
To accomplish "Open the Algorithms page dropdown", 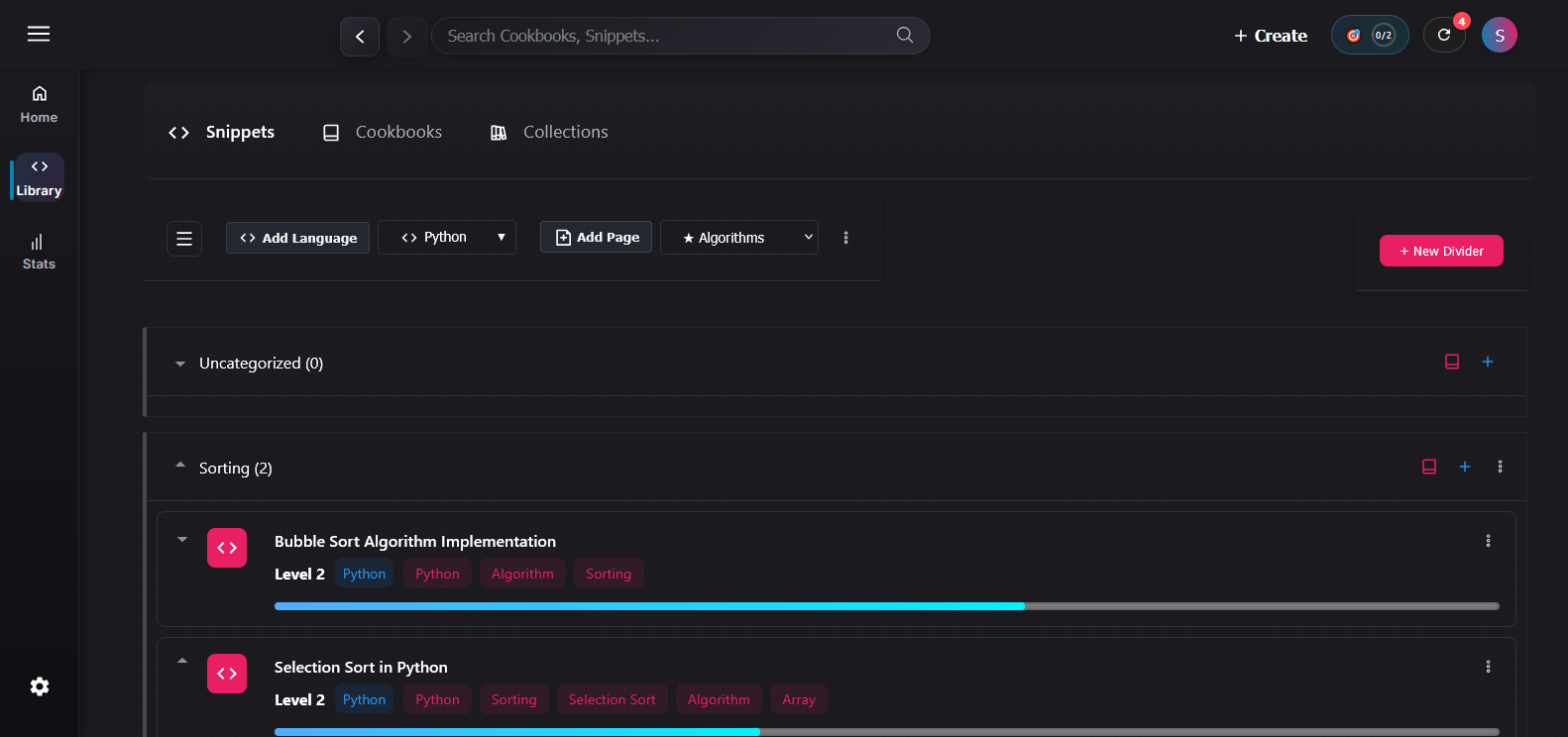I will click(x=739, y=238).
